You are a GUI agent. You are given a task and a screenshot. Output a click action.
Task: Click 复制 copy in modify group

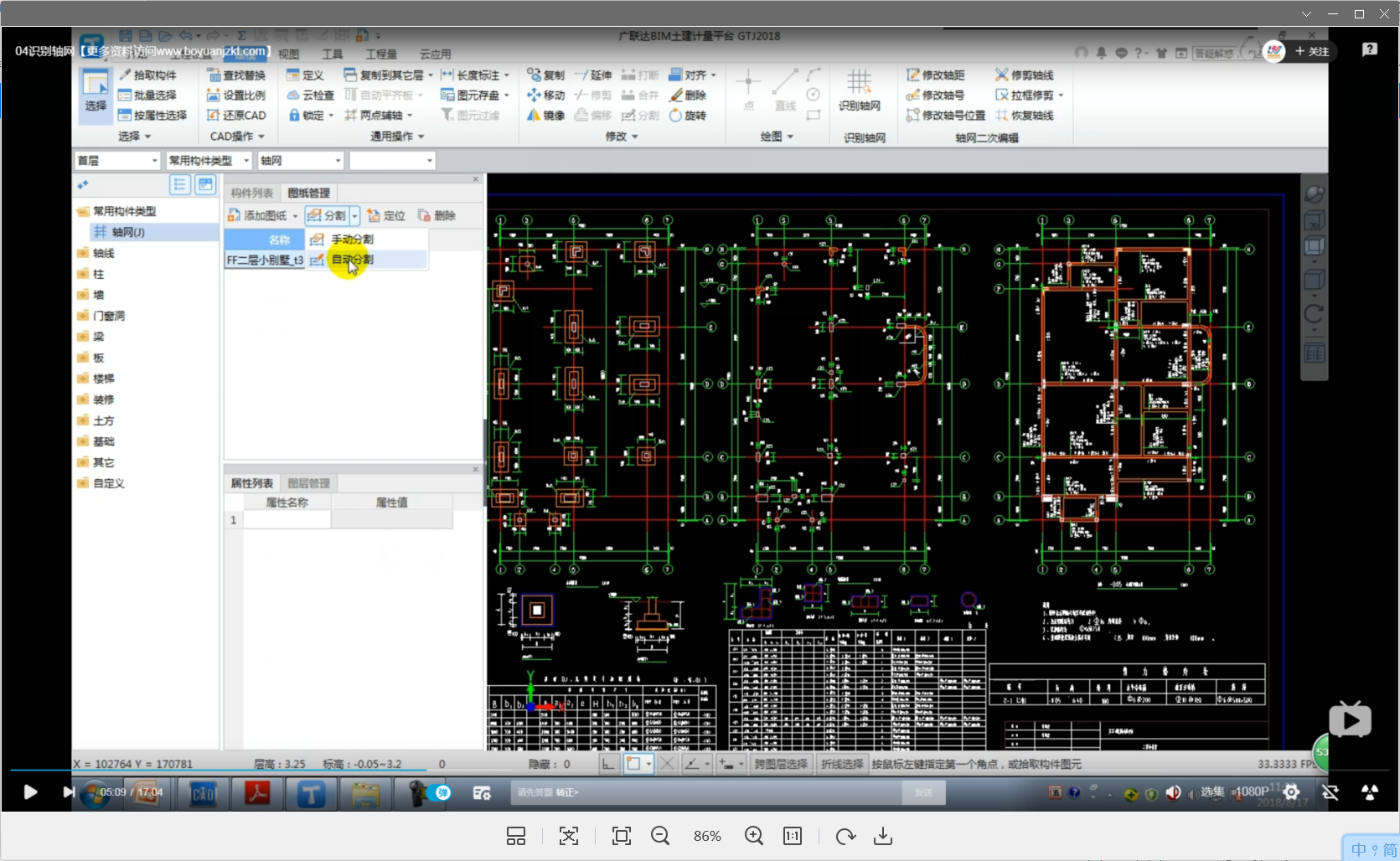(x=546, y=75)
